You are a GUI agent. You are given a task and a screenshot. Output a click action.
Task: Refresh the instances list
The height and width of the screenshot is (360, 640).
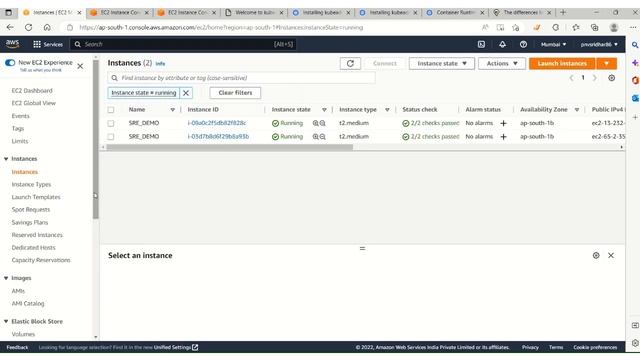coord(350,63)
